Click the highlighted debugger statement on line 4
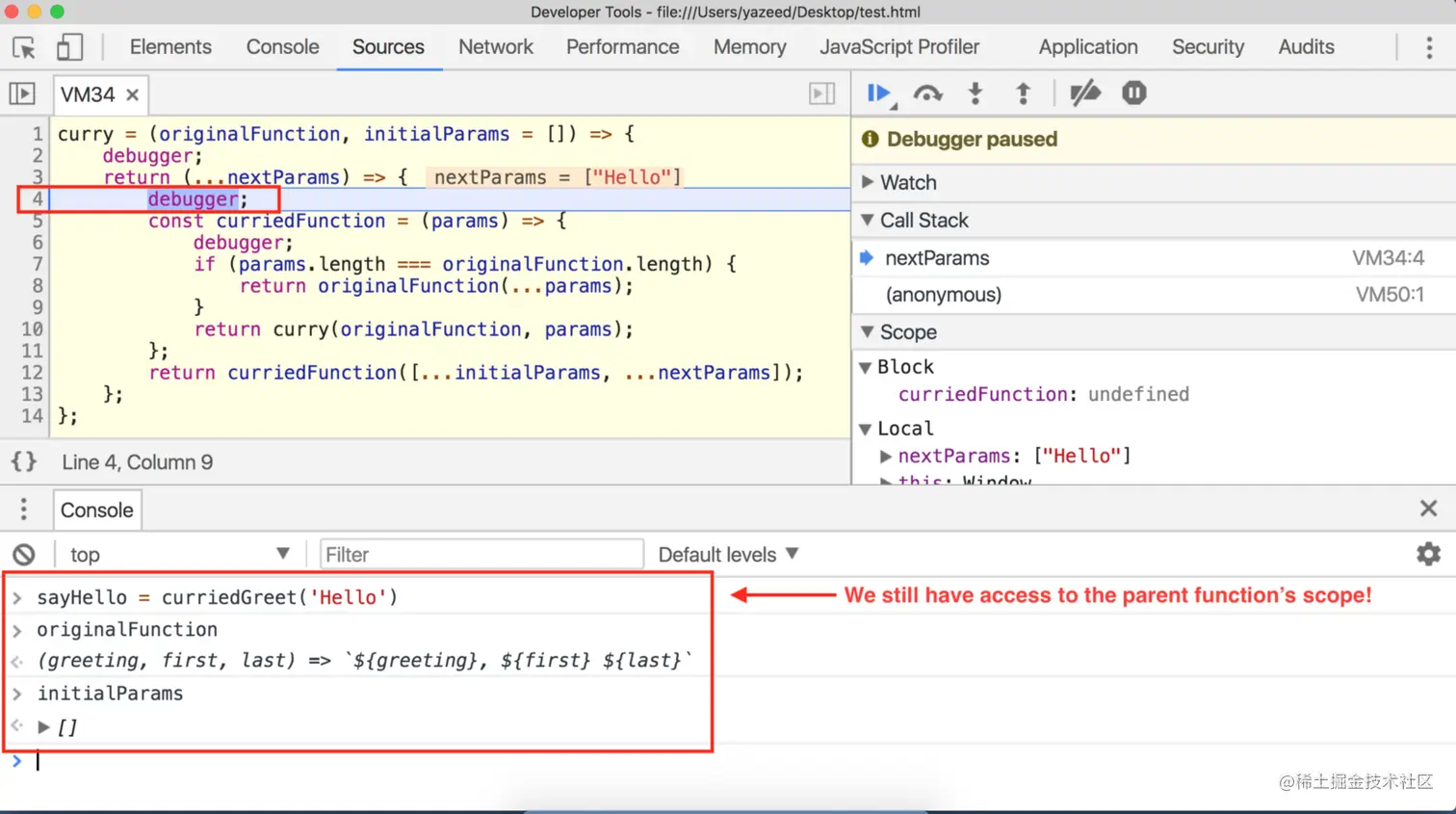The width and height of the screenshot is (1456, 814). coord(193,199)
